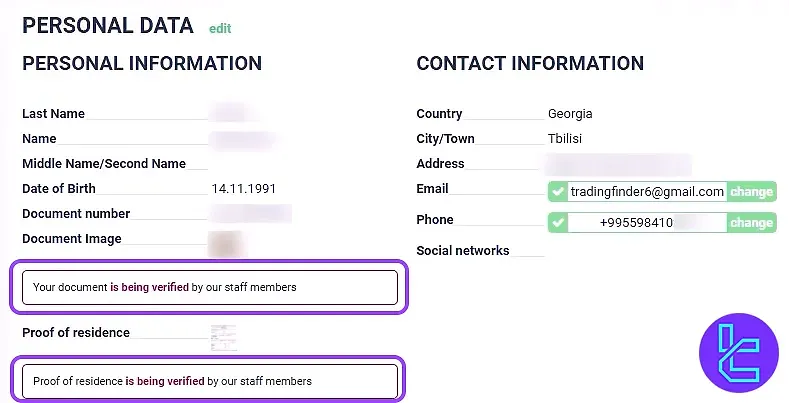Select the blurred Document number value

pyautogui.click(x=250, y=213)
